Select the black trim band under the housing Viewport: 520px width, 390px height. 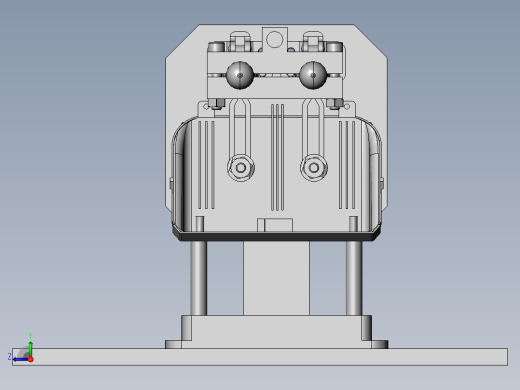tap(276, 236)
